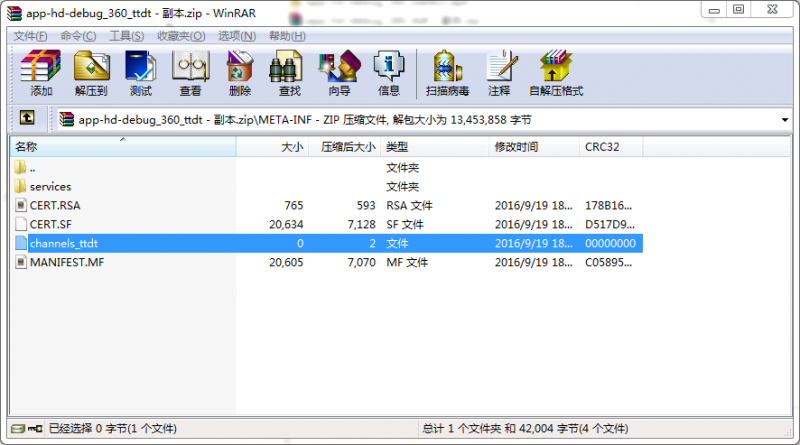
Task: Expand the archive path dropdown
Action: click(784, 120)
